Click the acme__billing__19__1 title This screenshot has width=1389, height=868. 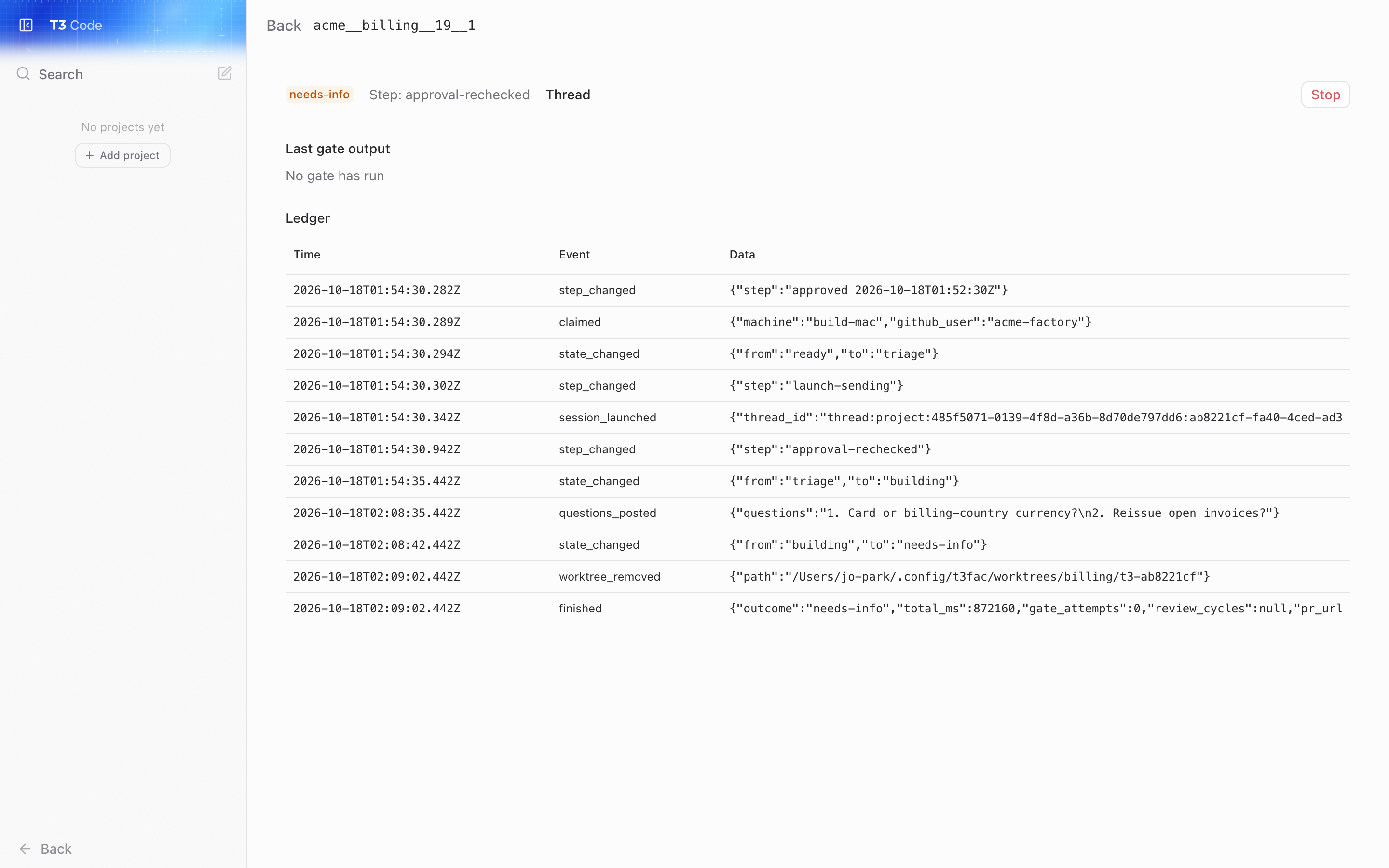point(395,25)
